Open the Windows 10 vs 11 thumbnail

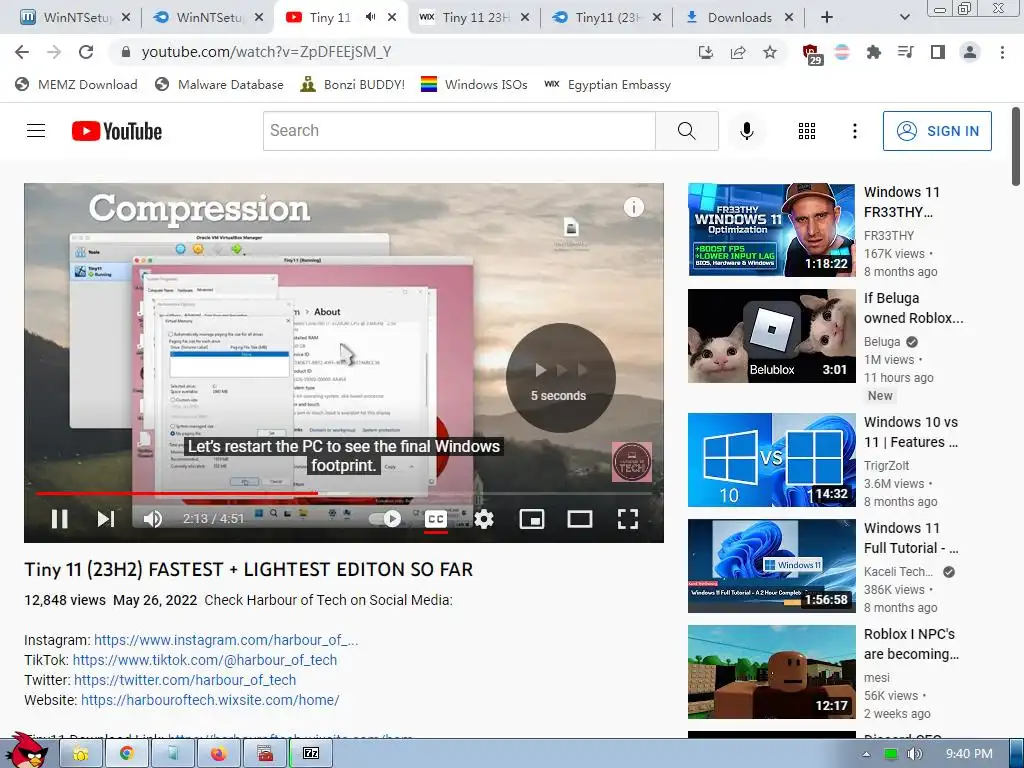771,460
